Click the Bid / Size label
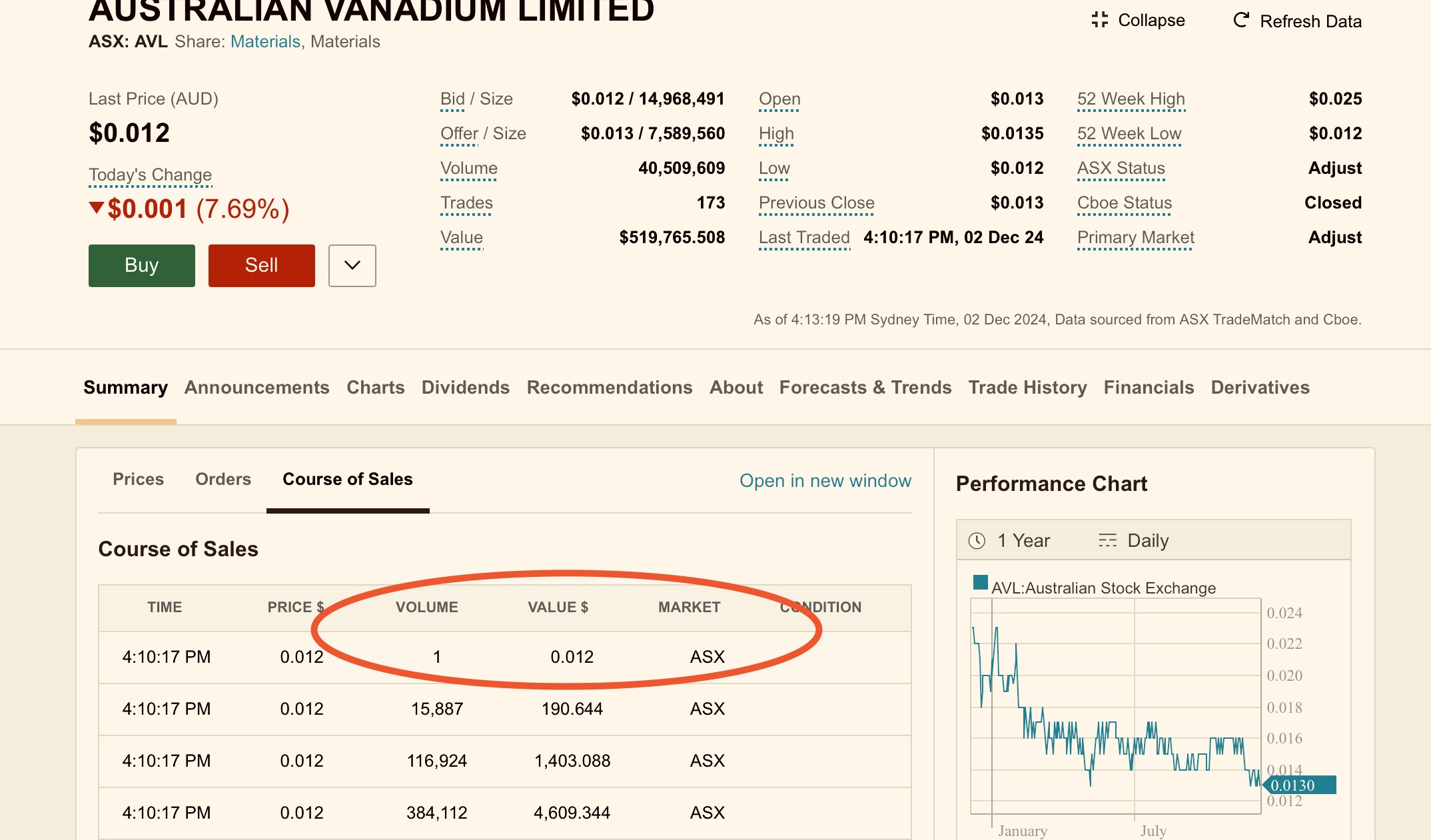 coord(476,99)
